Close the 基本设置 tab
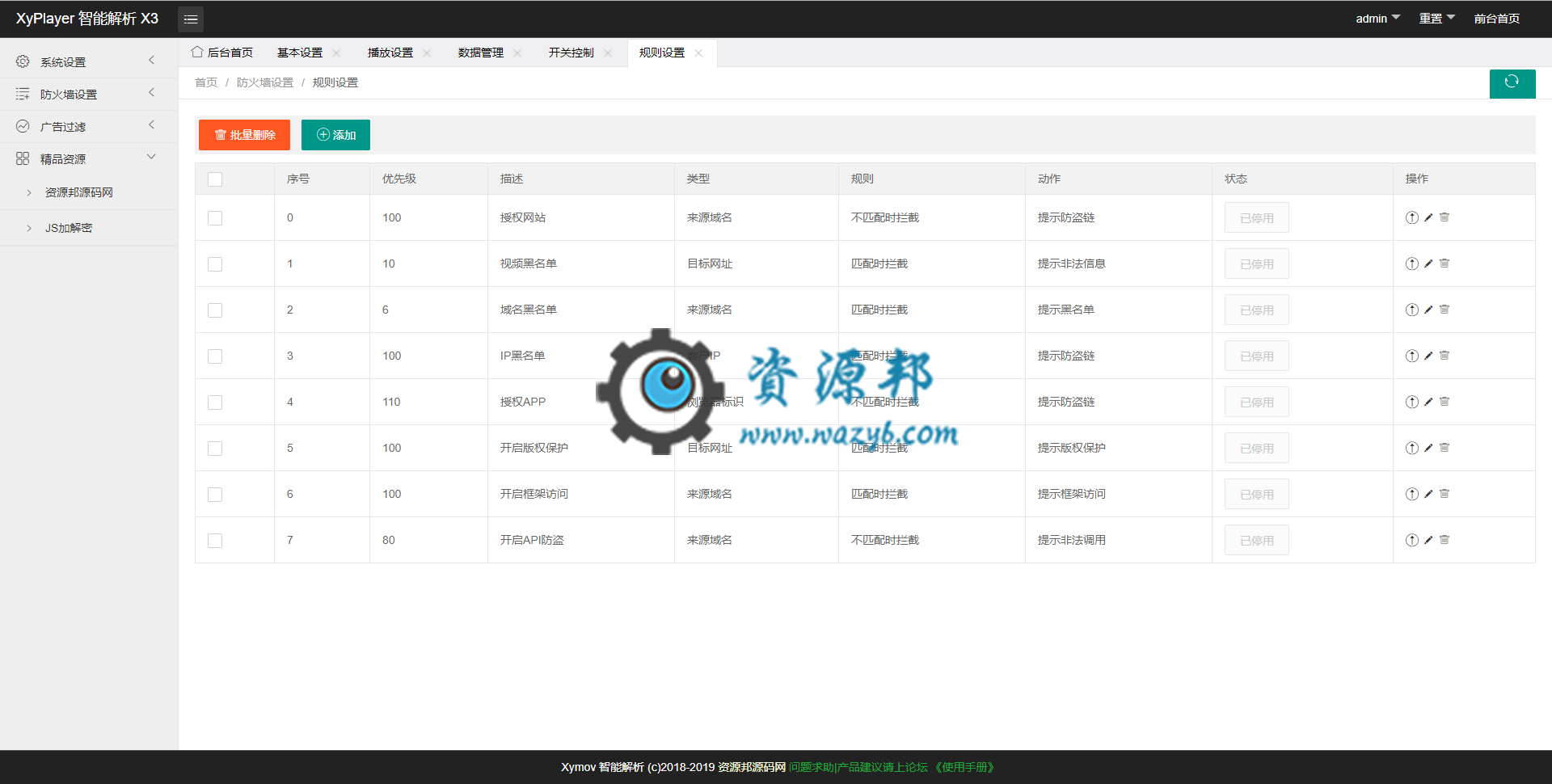The height and width of the screenshot is (784, 1552). pos(336,53)
